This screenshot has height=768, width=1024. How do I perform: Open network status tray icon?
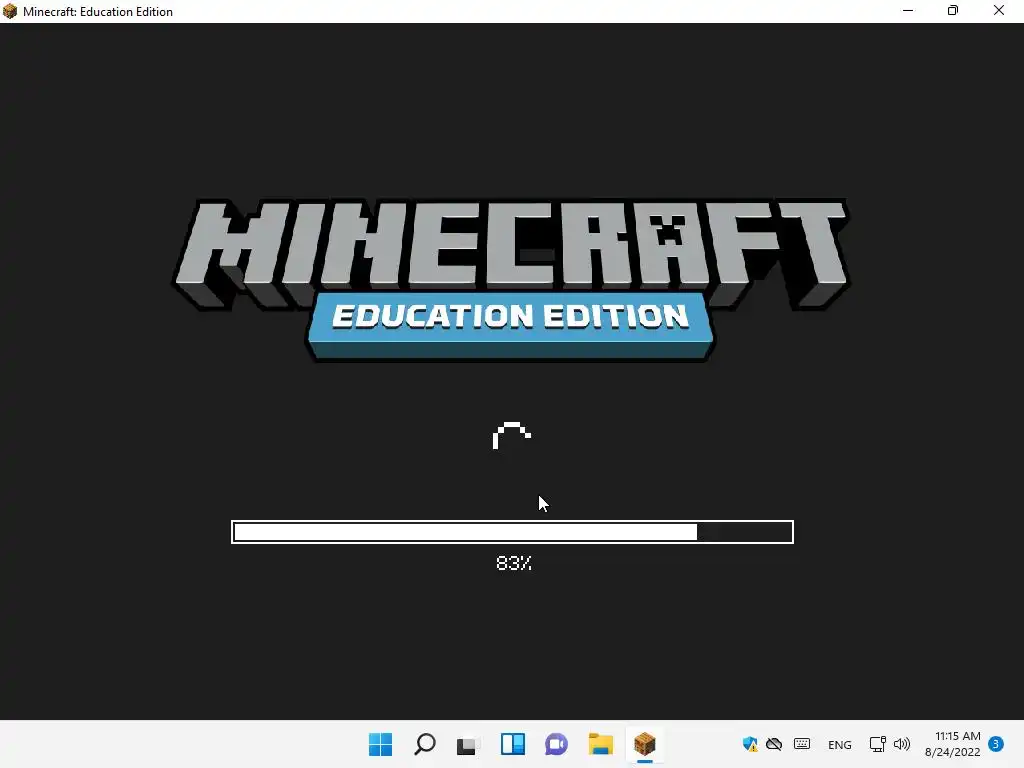pos(877,744)
